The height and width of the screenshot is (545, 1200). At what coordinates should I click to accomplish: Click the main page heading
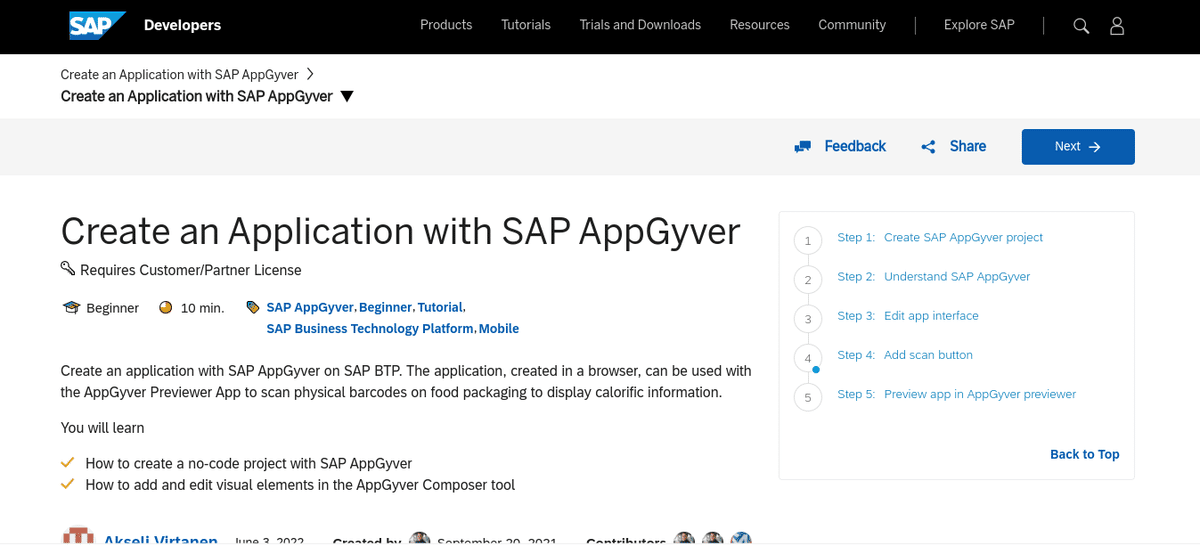coord(401,231)
